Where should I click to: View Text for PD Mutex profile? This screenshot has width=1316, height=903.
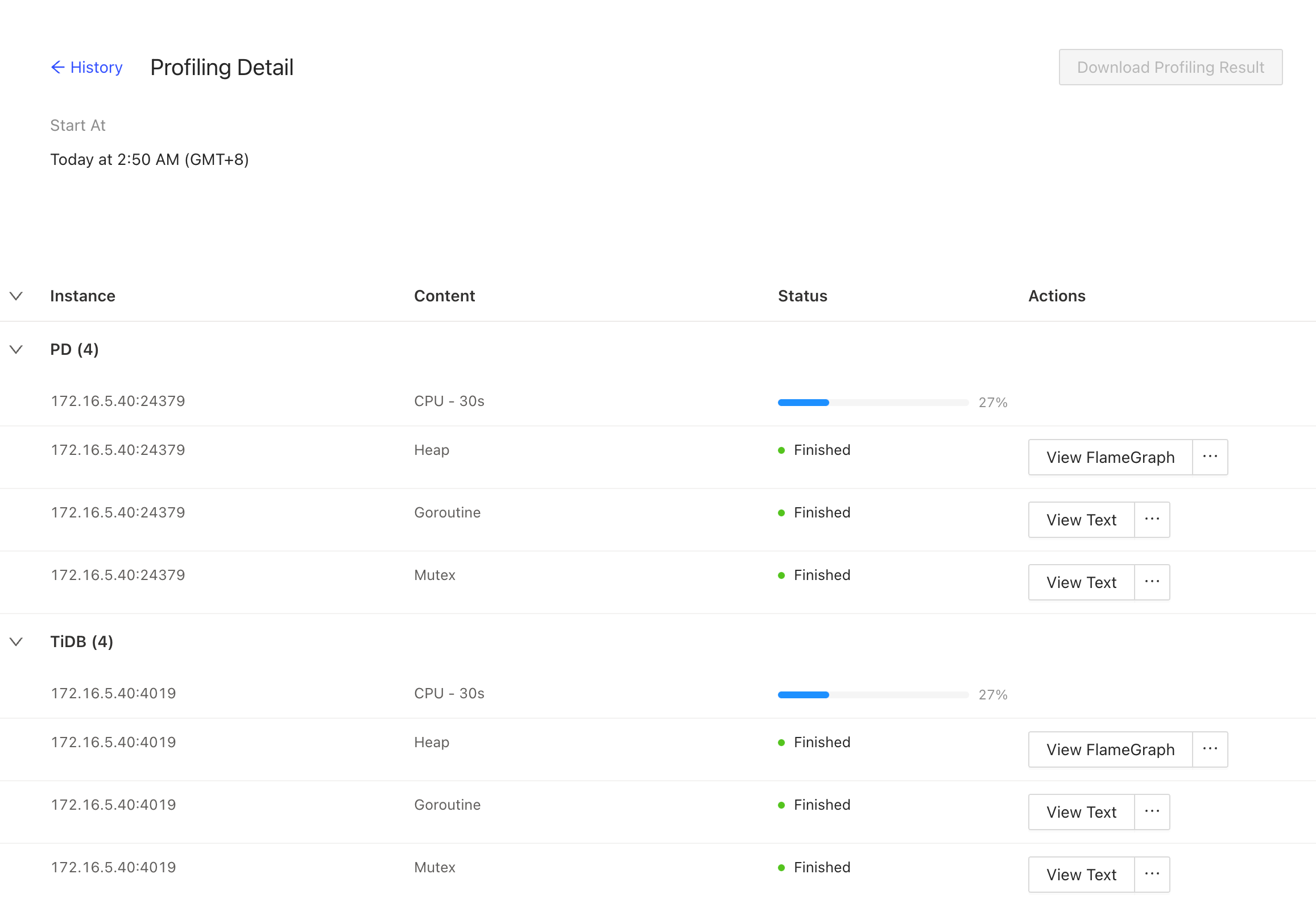(1081, 582)
